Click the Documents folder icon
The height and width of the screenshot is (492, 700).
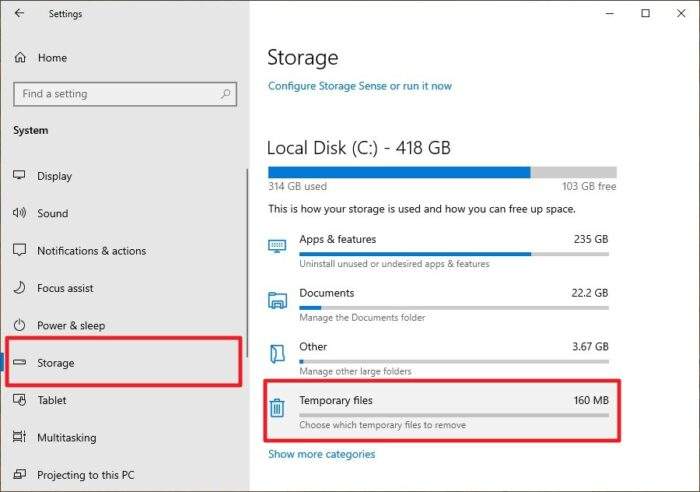[277, 300]
